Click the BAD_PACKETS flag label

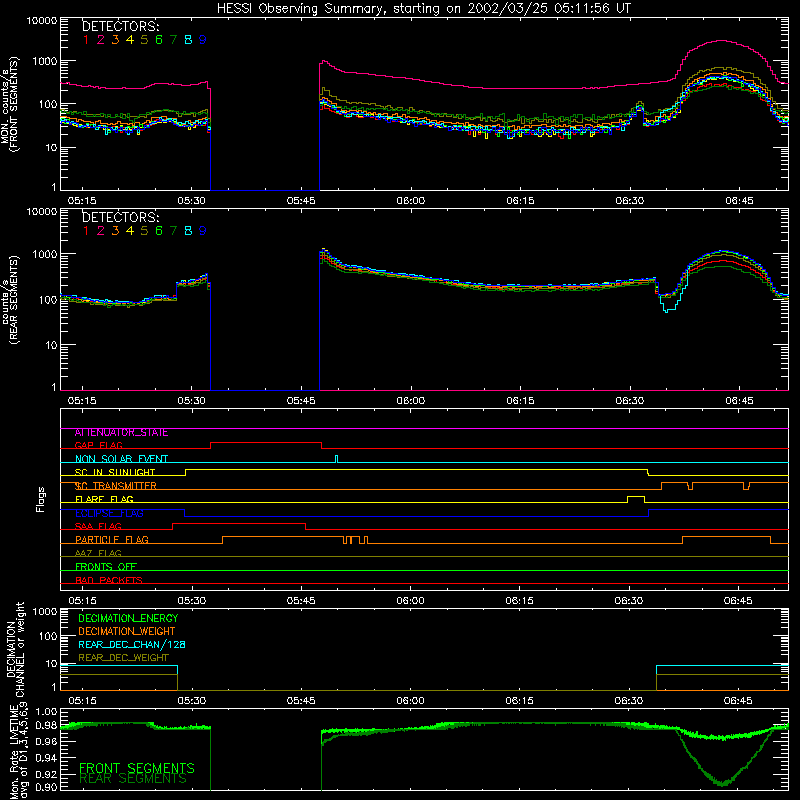pos(109,580)
